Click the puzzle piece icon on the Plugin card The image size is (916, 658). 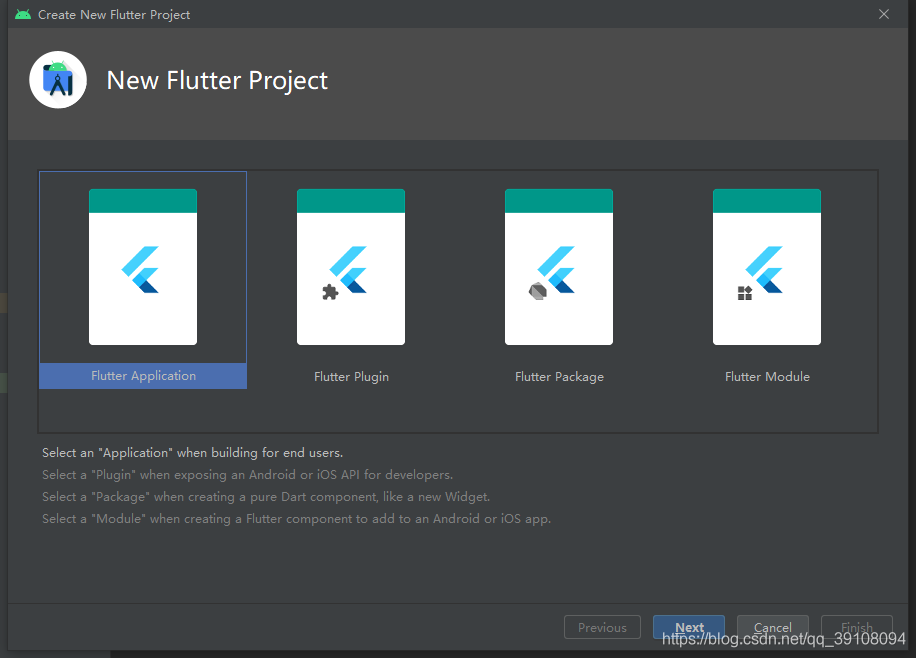330,292
